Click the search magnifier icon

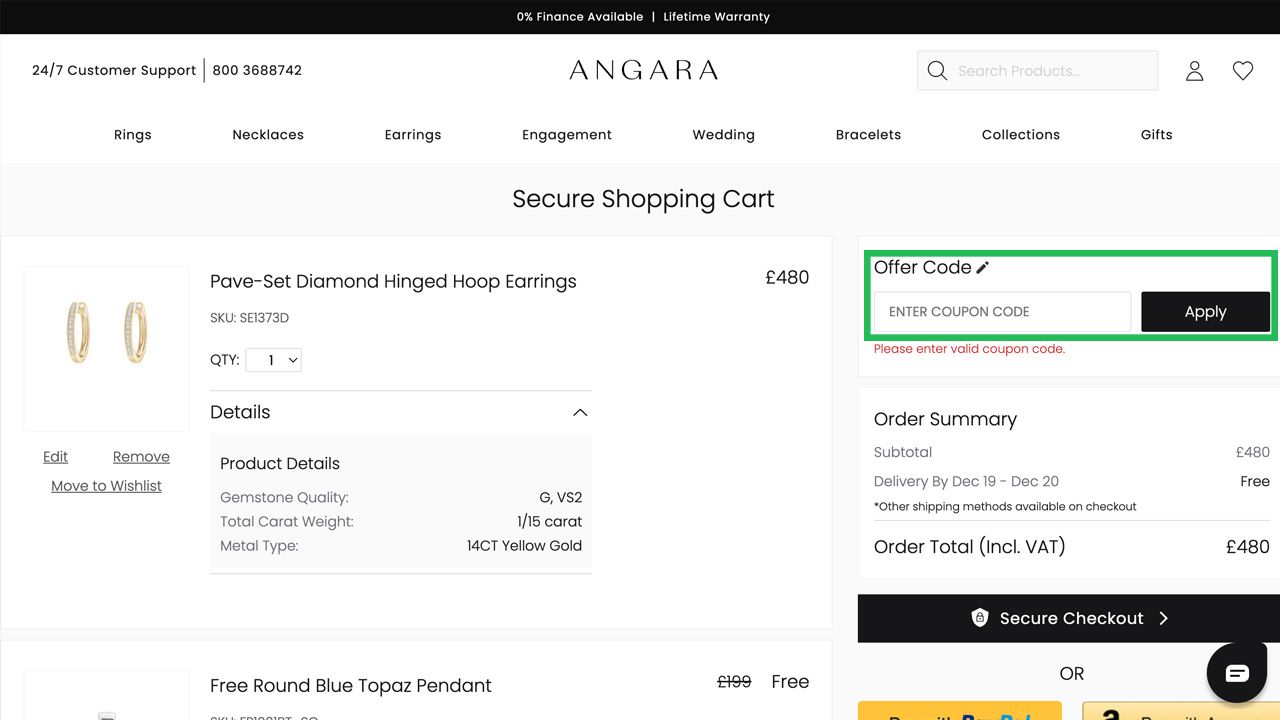(937, 71)
